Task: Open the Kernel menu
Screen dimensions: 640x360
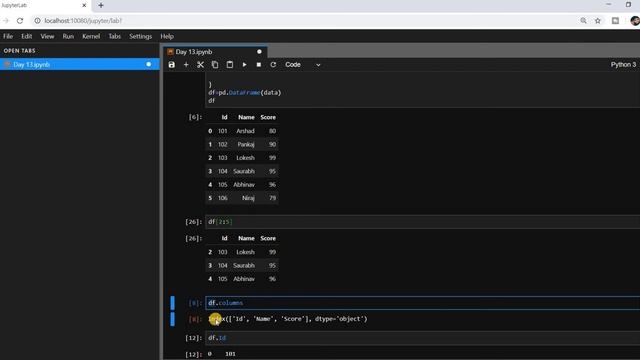Action: (91, 36)
